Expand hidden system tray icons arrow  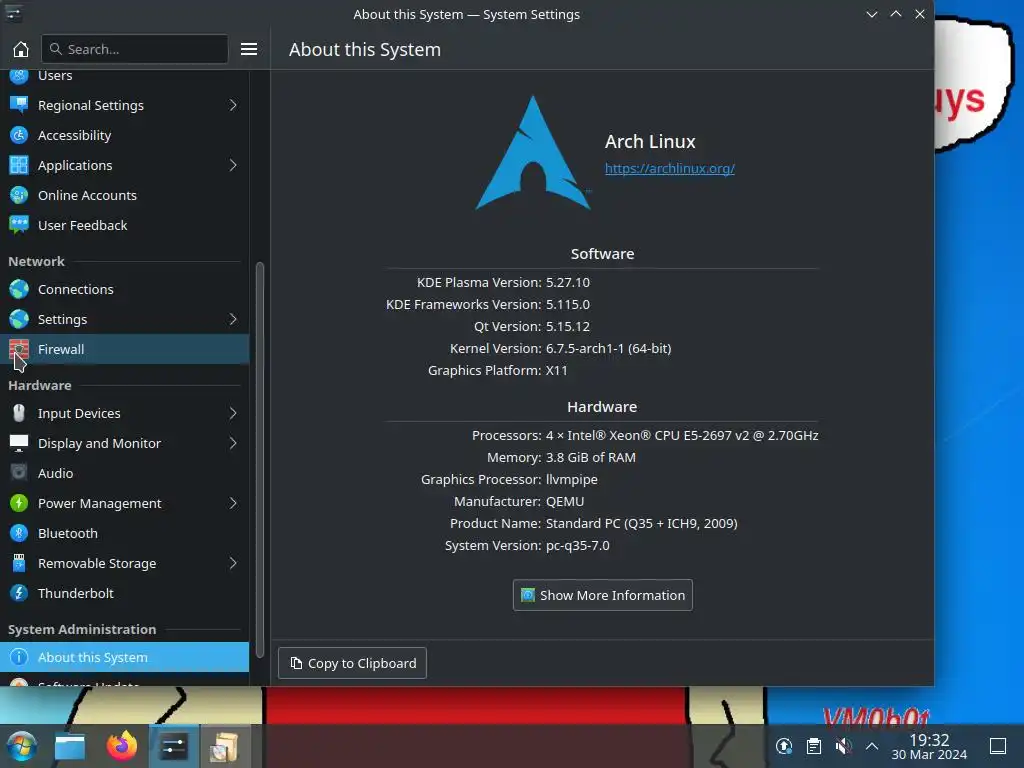coord(872,746)
